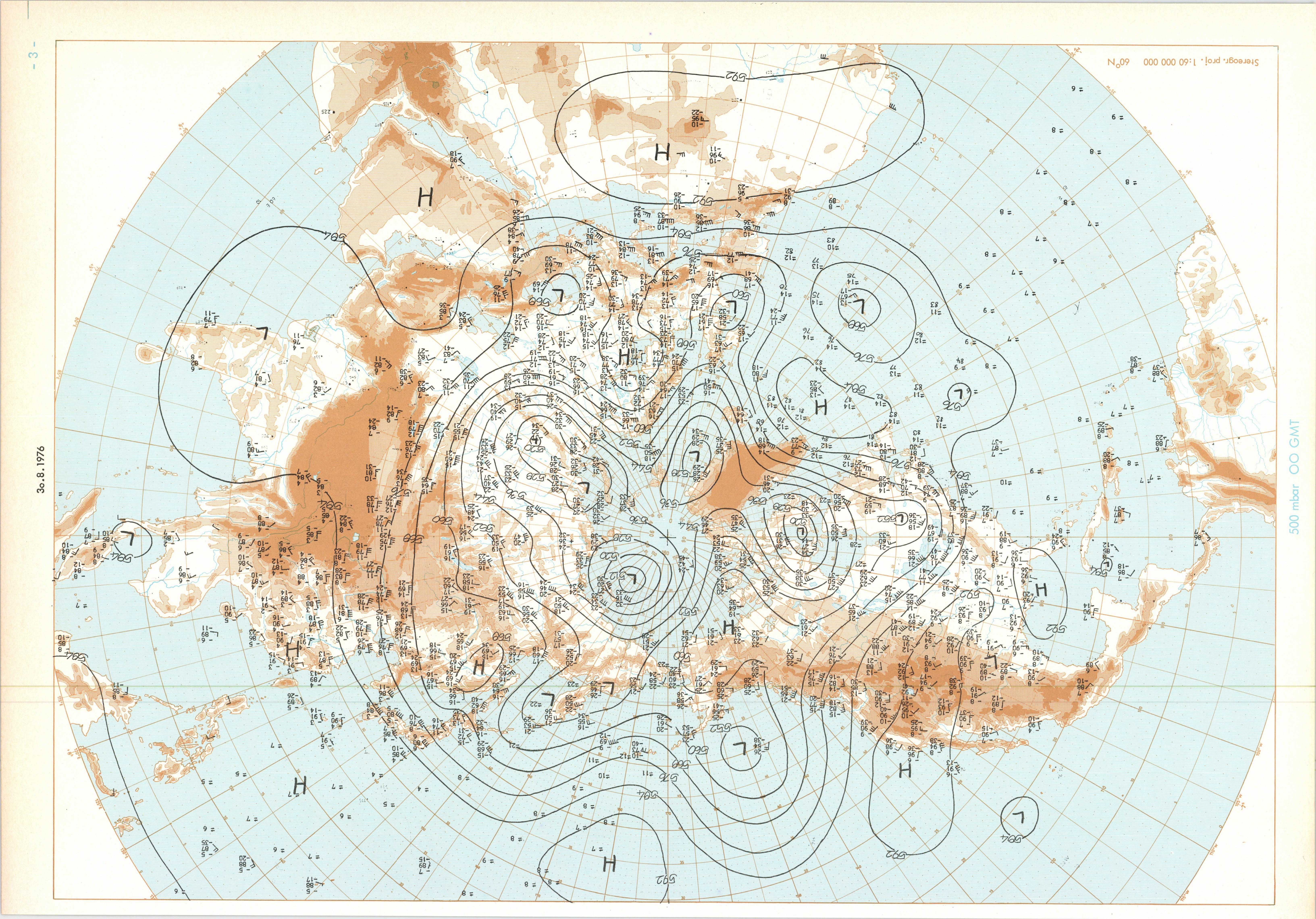Click the H inside the bottom 592 contour
Viewport: 1316px width, 919px height.
[610, 863]
